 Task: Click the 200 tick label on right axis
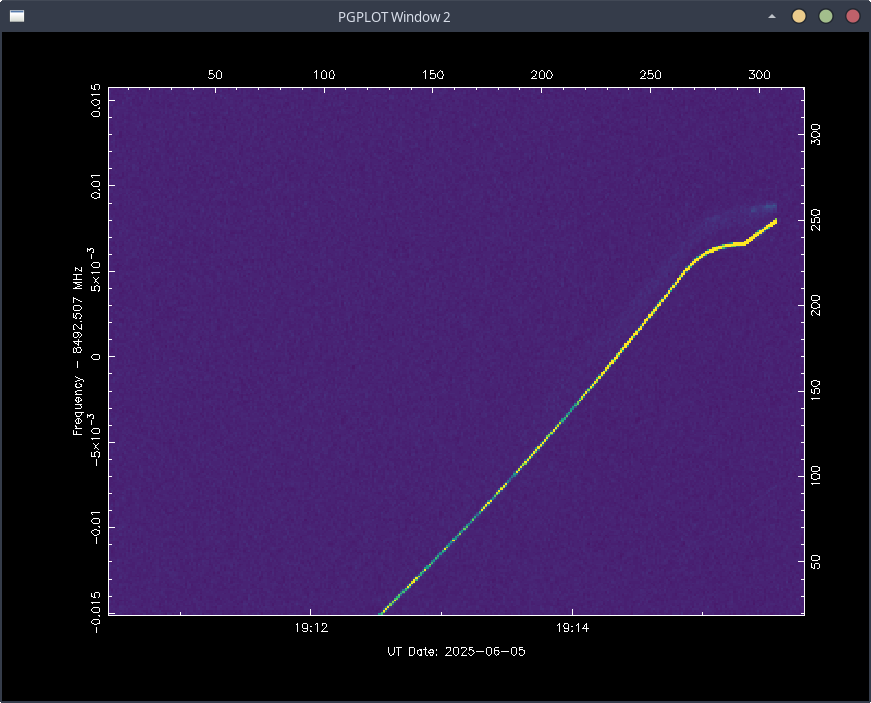817,305
